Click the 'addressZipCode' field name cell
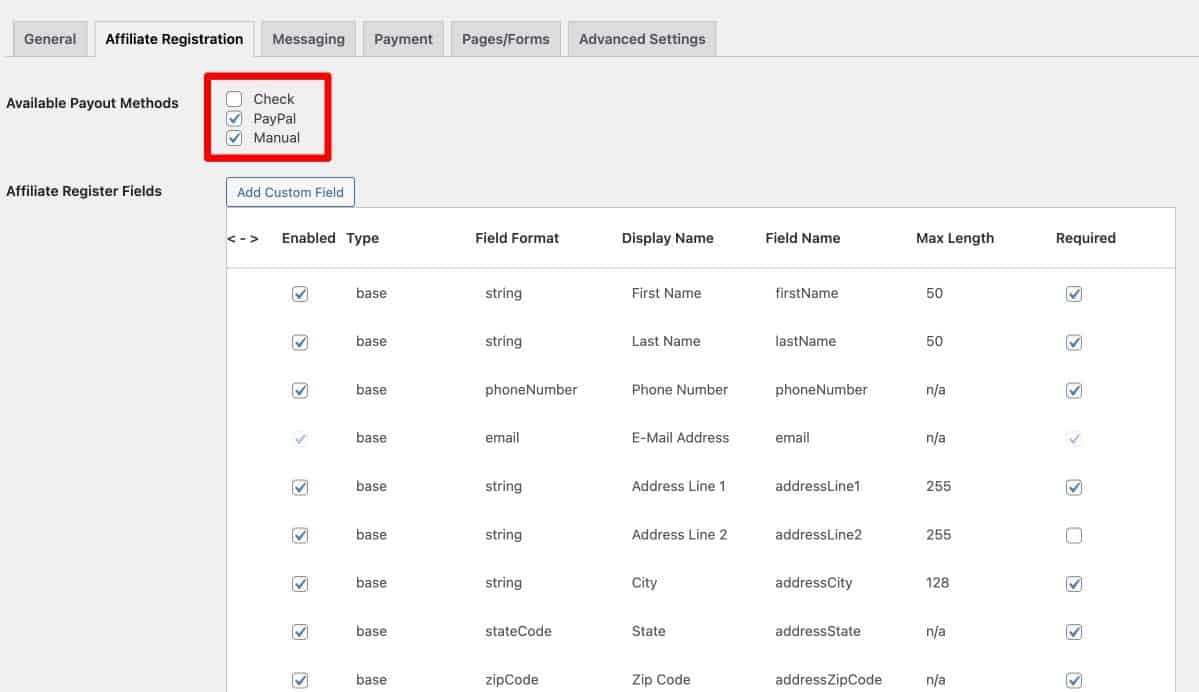The width and height of the screenshot is (1199, 692). [828, 679]
